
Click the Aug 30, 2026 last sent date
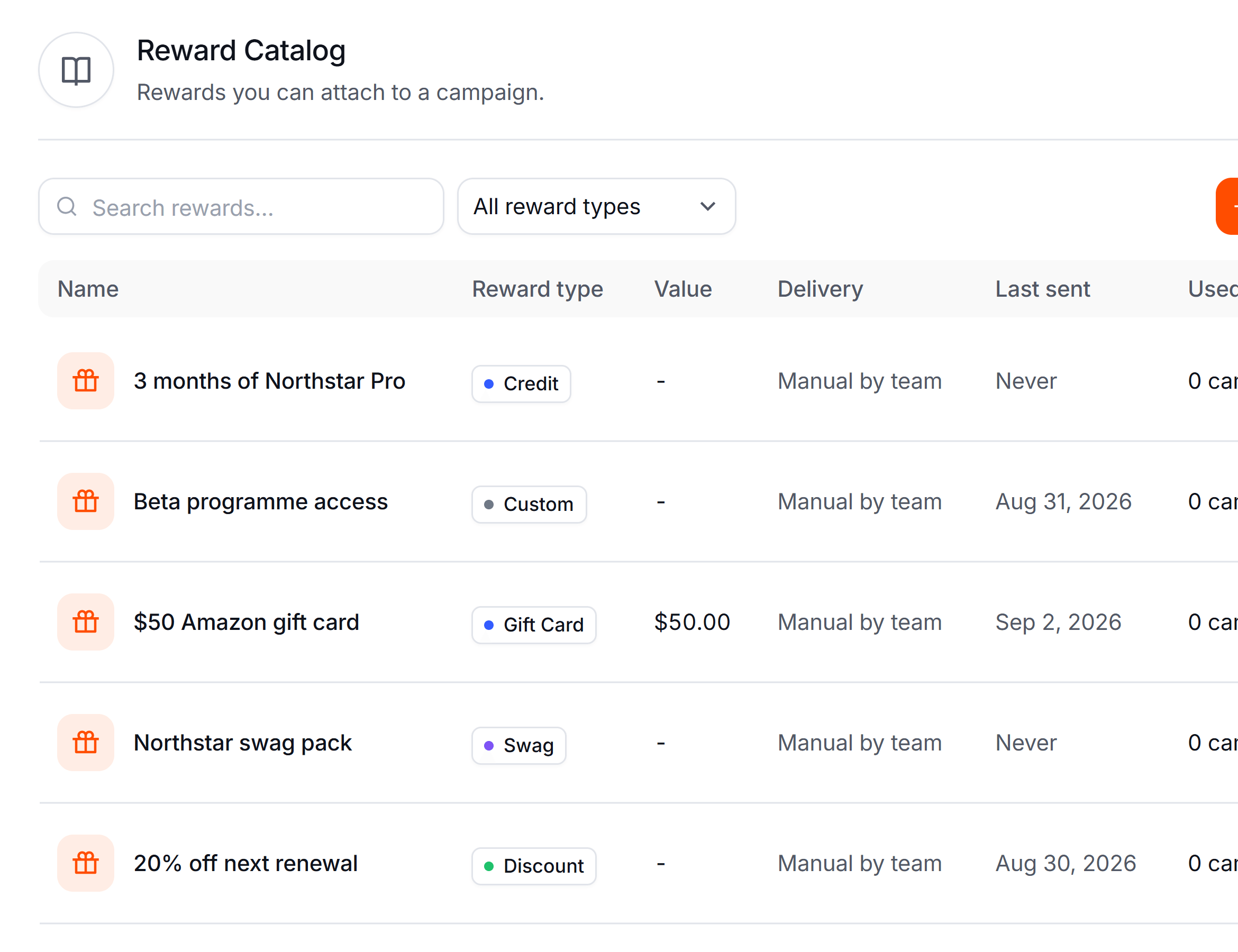pyautogui.click(x=1066, y=864)
